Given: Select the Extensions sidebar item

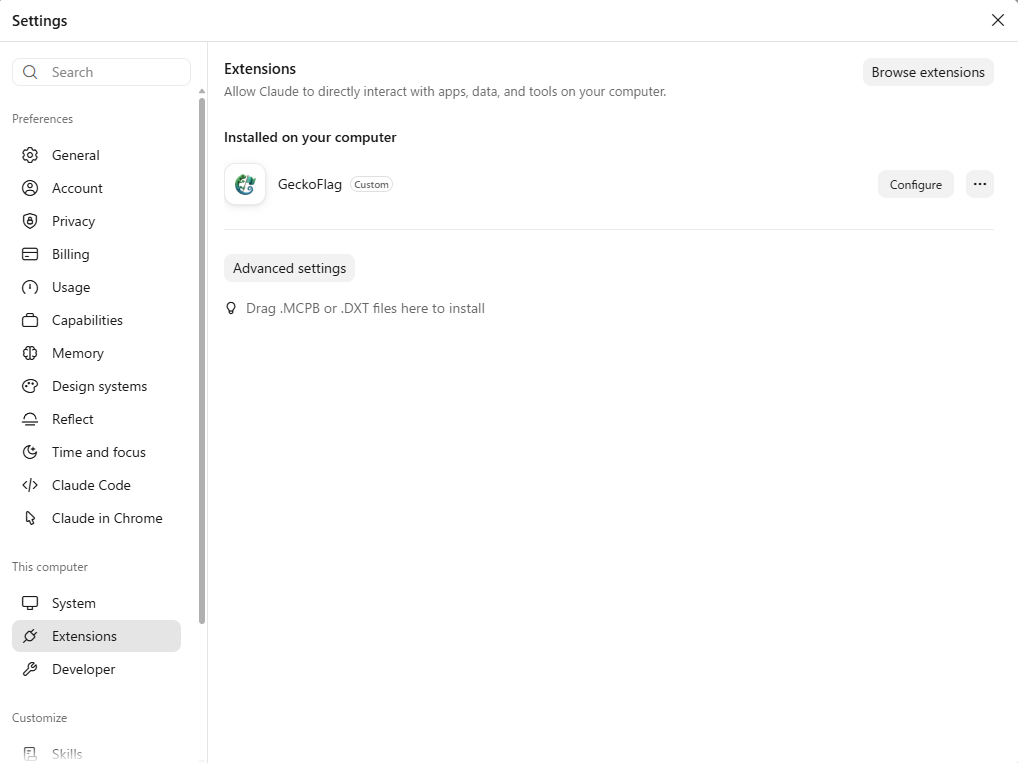Looking at the screenshot, I should coord(96,636).
